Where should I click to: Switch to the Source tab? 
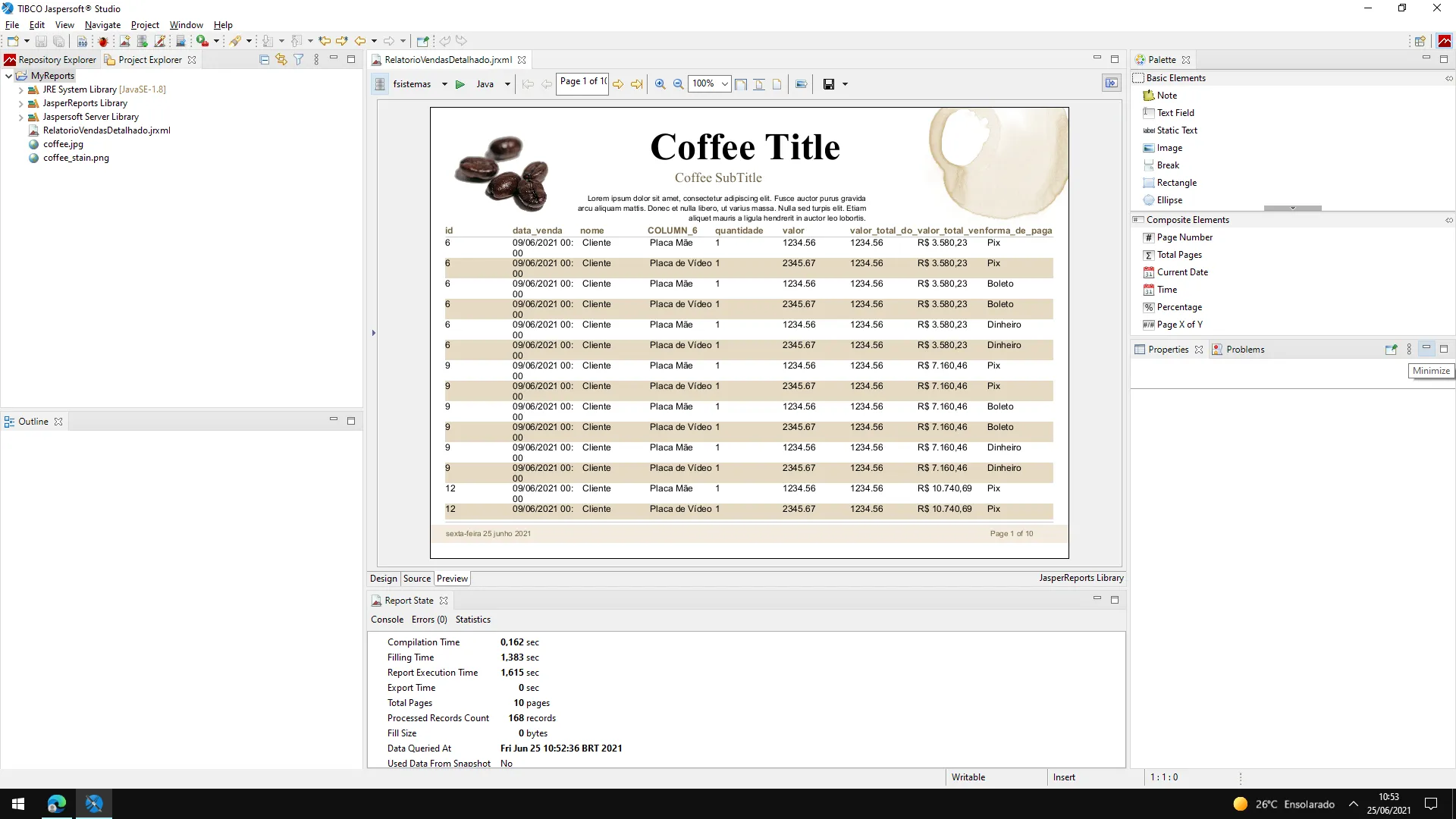416,579
